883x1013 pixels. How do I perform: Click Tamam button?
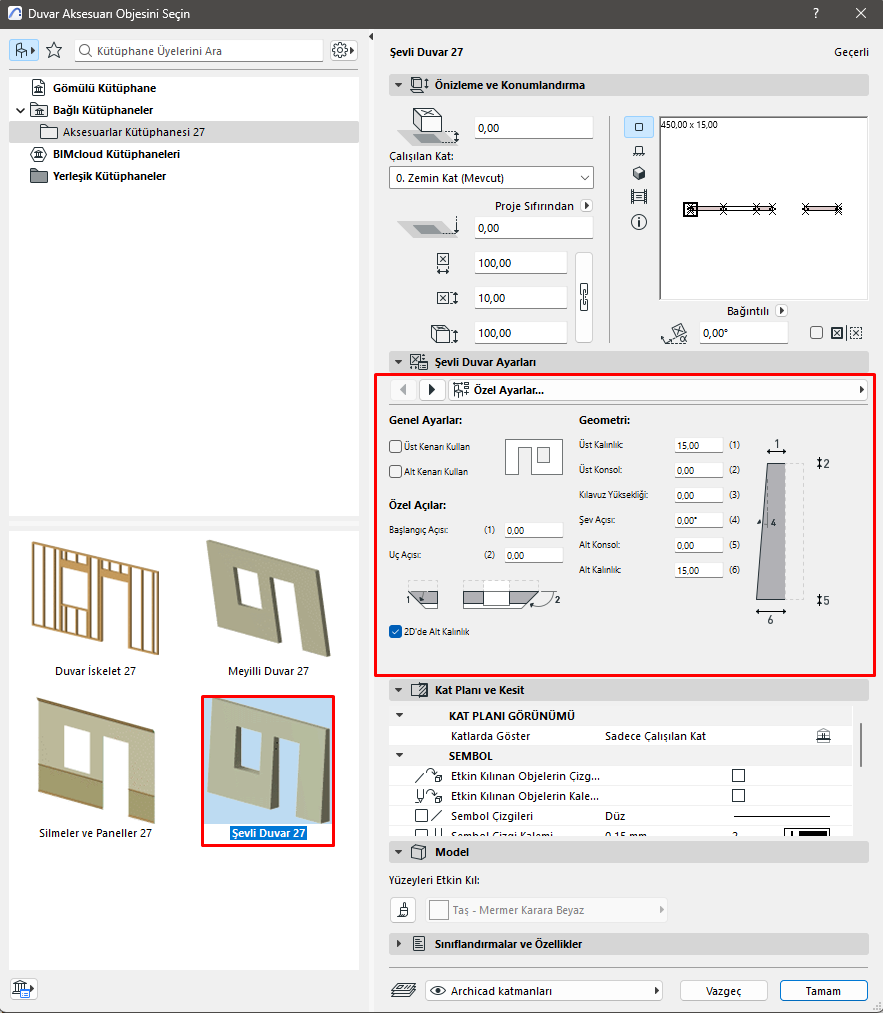coord(824,990)
